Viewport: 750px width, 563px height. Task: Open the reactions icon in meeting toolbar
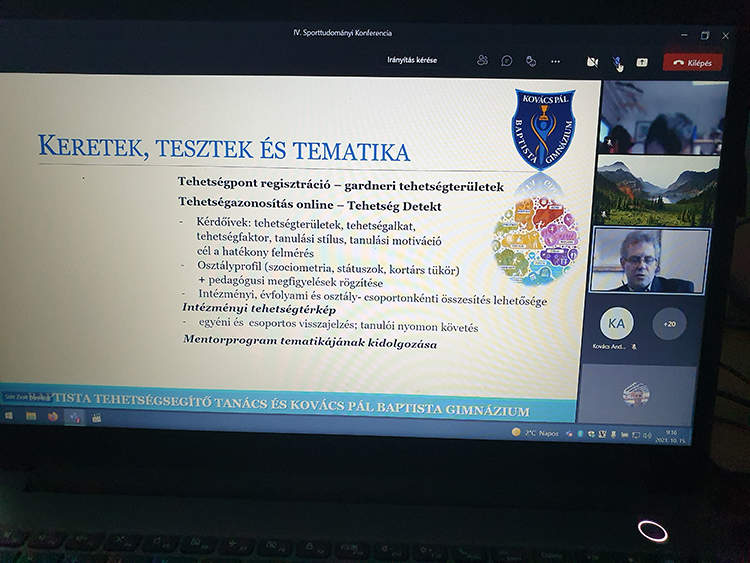pos(530,61)
